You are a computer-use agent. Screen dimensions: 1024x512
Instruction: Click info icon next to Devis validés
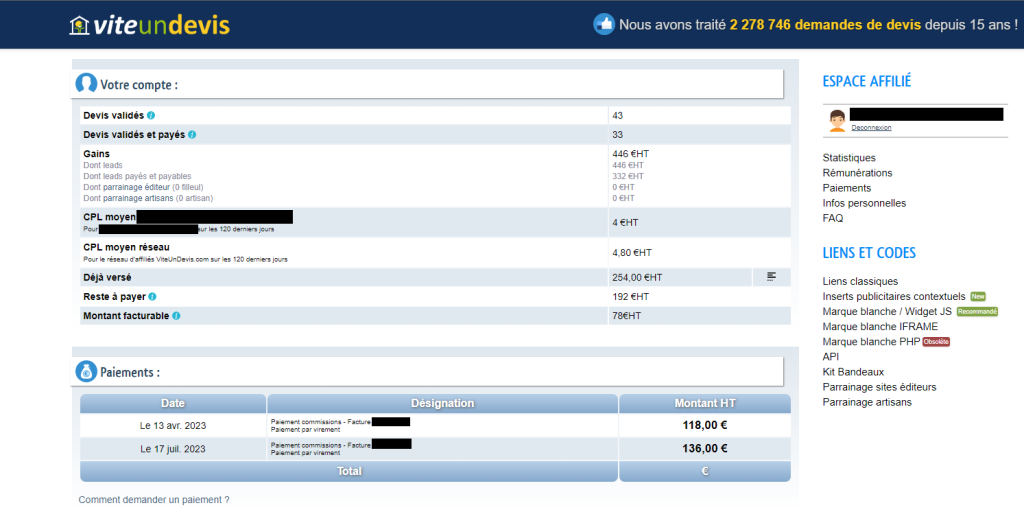pos(151,116)
